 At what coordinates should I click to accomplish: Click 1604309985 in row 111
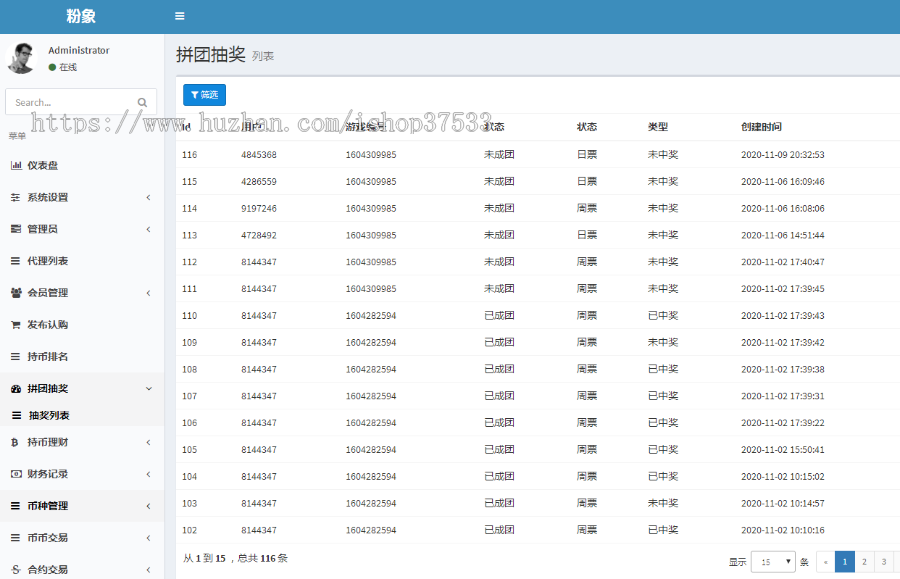[x=371, y=289]
